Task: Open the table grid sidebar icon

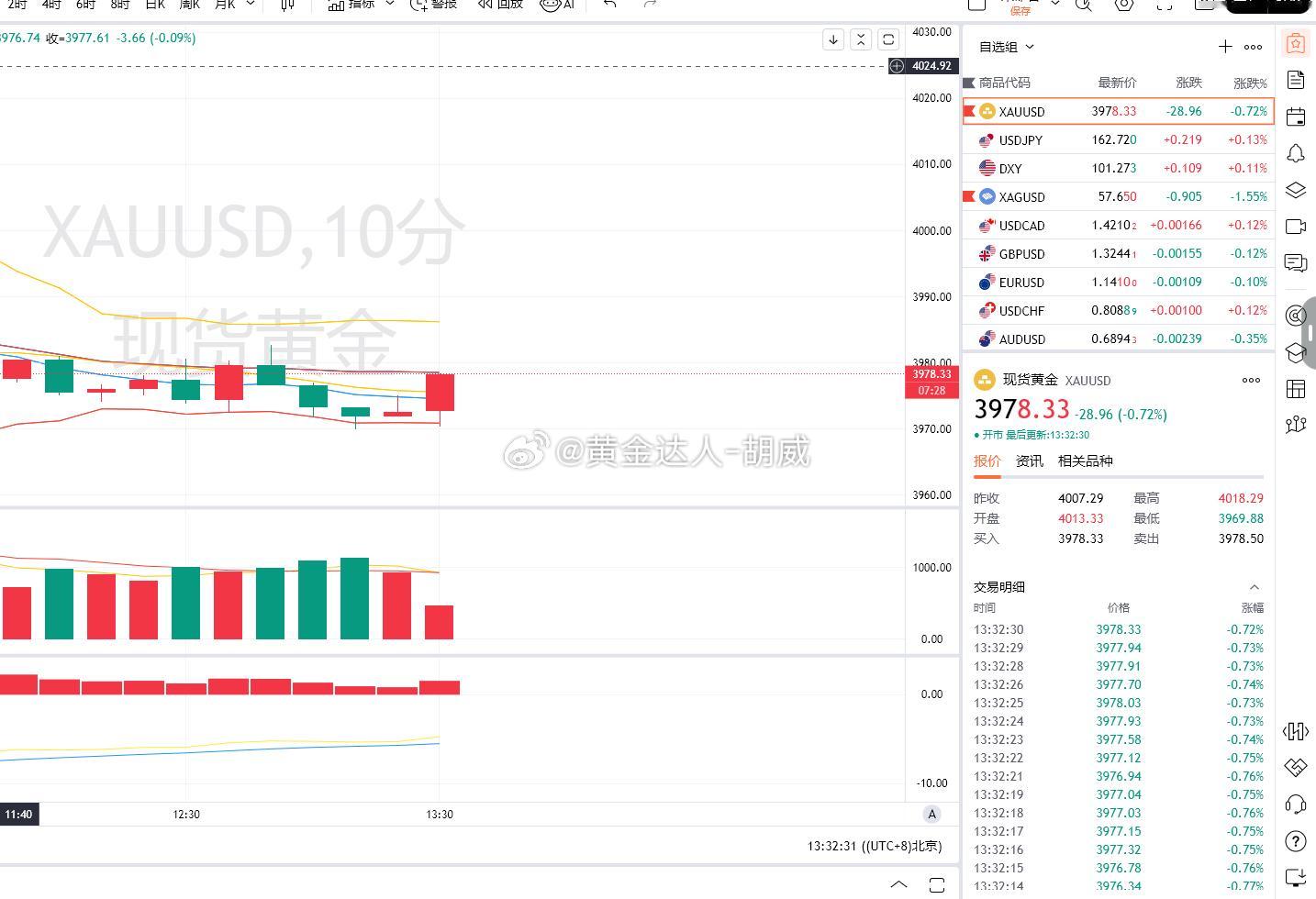Action: [1296, 389]
